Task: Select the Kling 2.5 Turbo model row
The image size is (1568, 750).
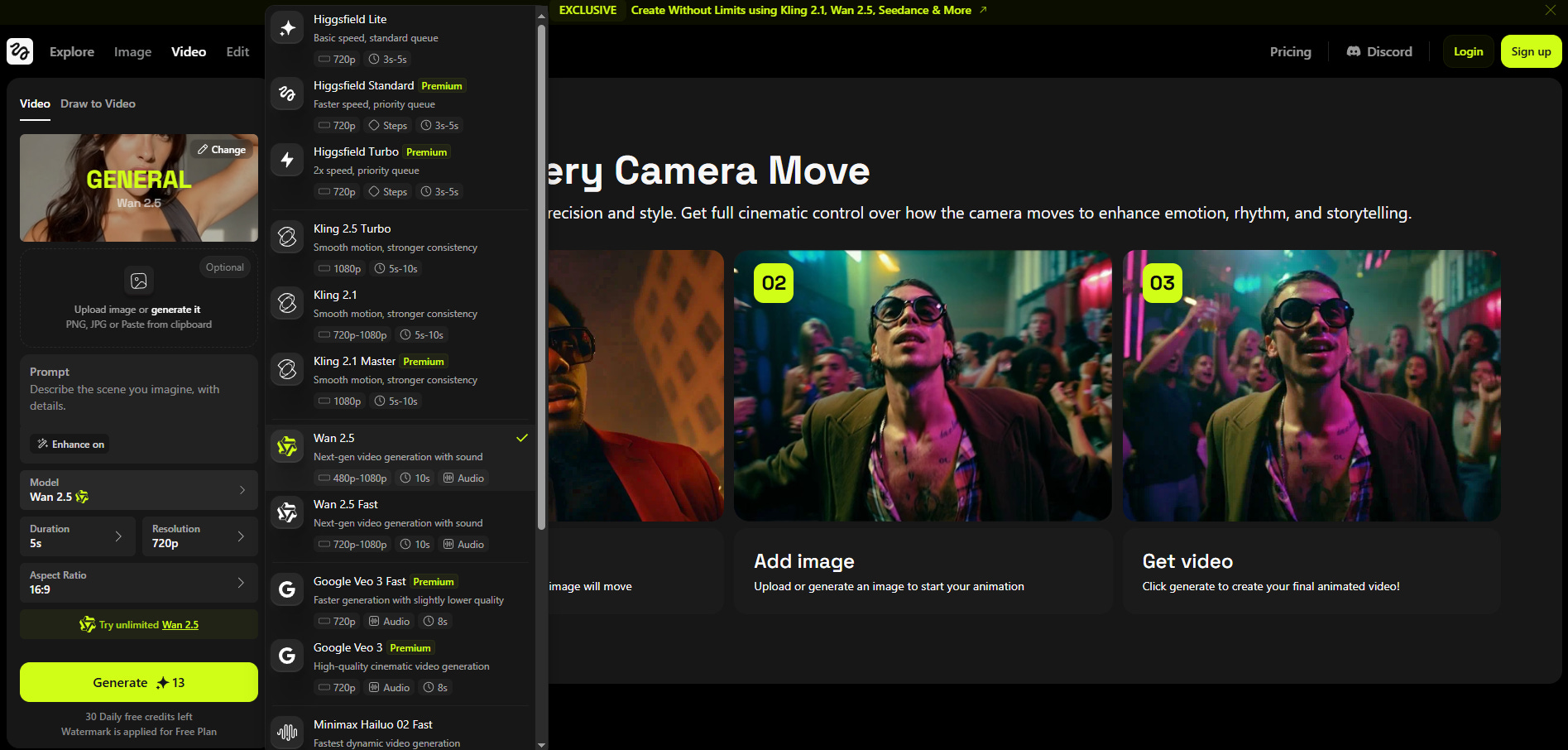Action: click(x=400, y=248)
